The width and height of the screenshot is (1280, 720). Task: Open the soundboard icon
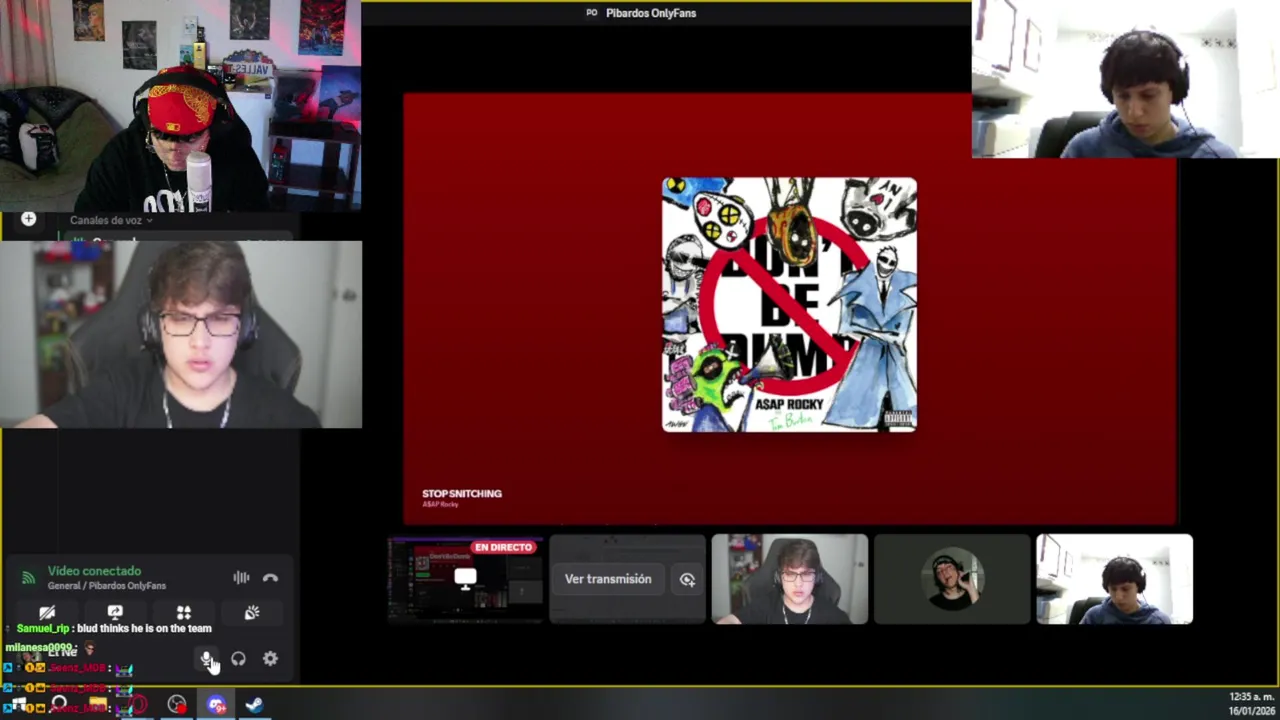click(x=252, y=612)
